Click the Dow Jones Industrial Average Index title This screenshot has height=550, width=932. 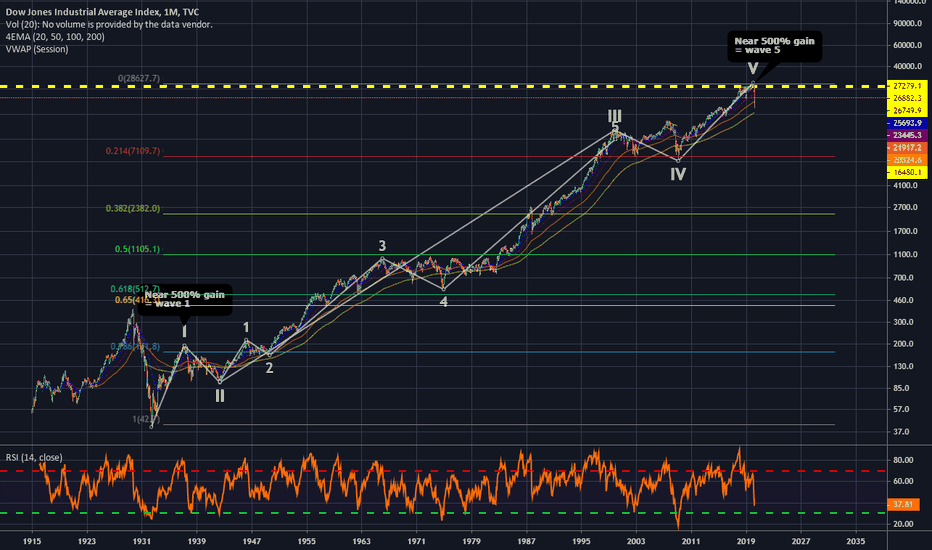pos(102,12)
